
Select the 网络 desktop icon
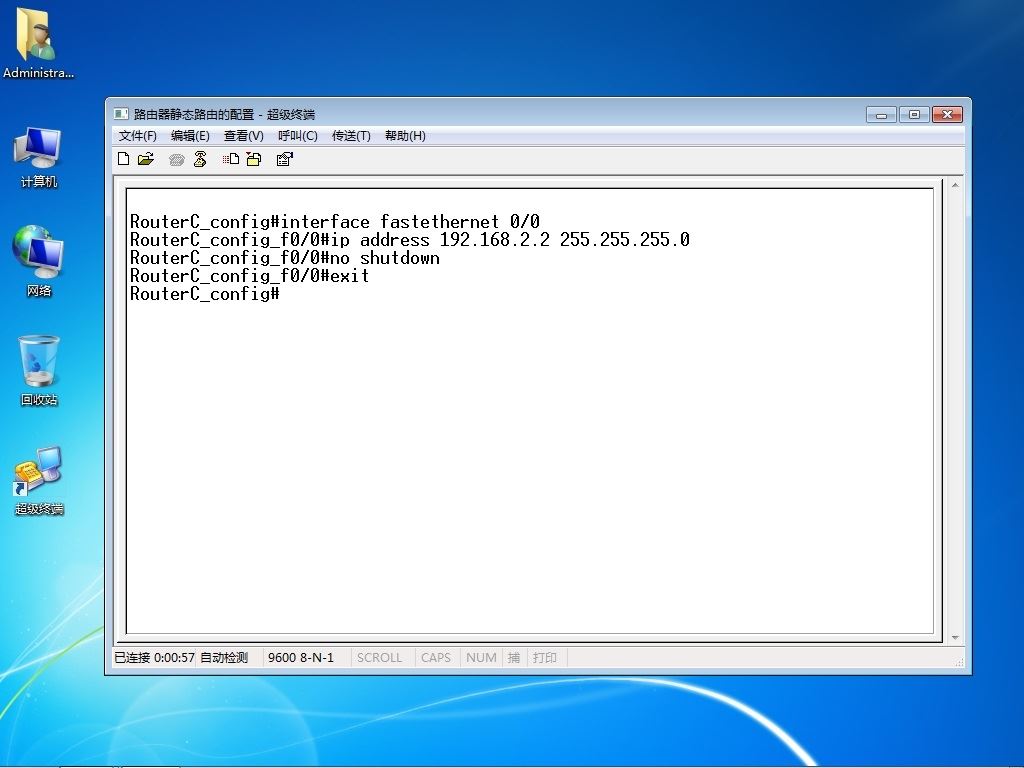pos(38,261)
